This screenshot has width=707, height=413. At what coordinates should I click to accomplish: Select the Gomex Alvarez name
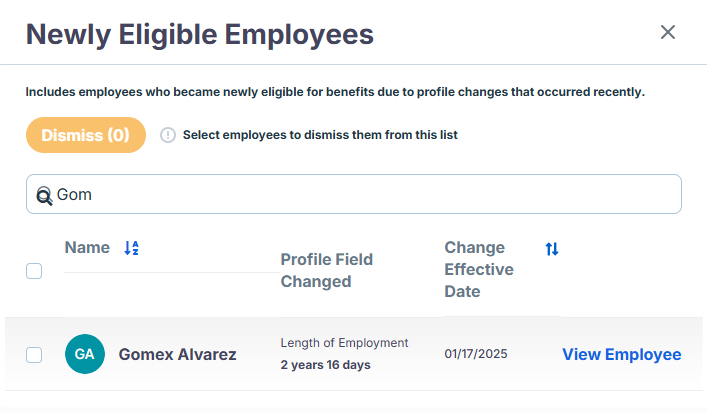tap(177, 354)
